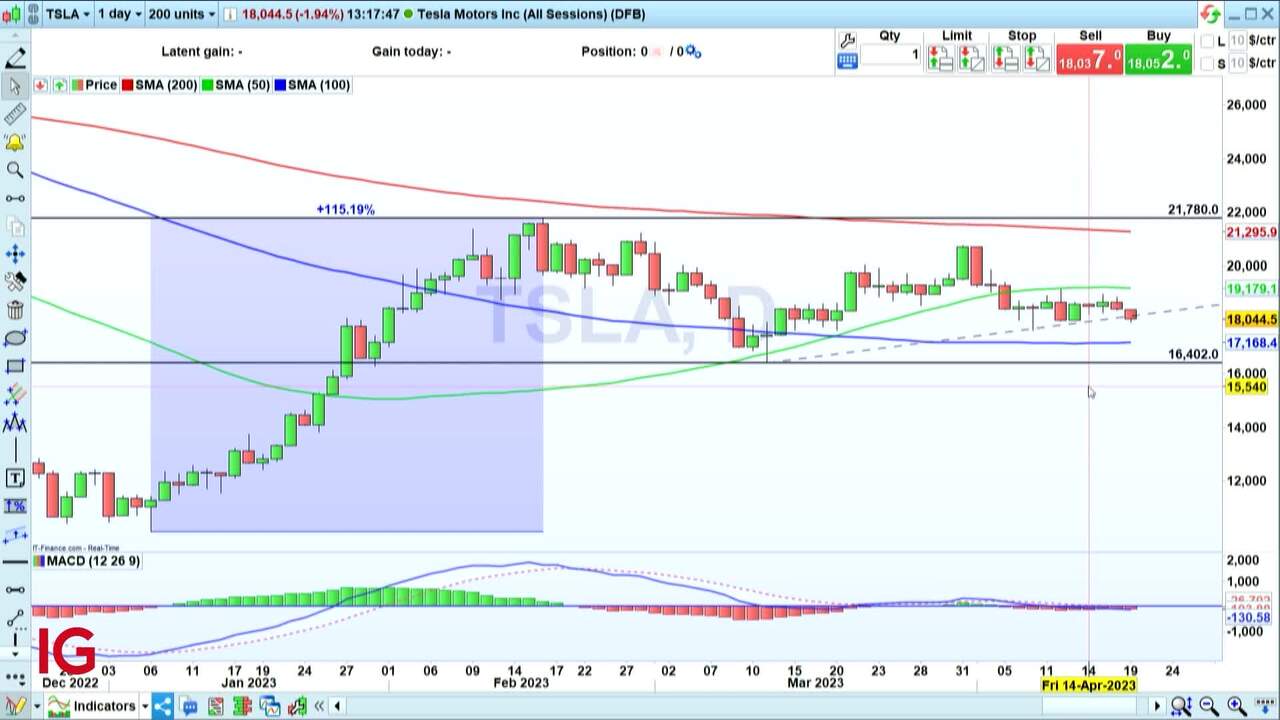This screenshot has height=720, width=1280.
Task: Click the -130.58 MACD value tag
Action: (1248, 618)
